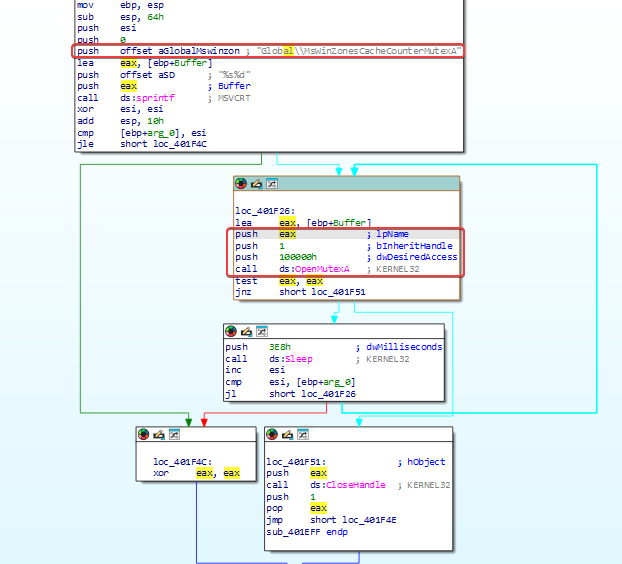Click the dwMilliseconds comment
Image resolution: width=622 pixels, height=564 pixels.
pos(404,347)
